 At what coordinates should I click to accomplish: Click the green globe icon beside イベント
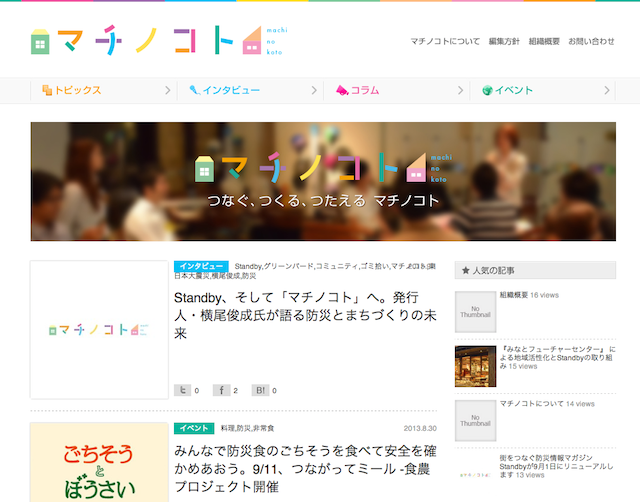[487, 90]
